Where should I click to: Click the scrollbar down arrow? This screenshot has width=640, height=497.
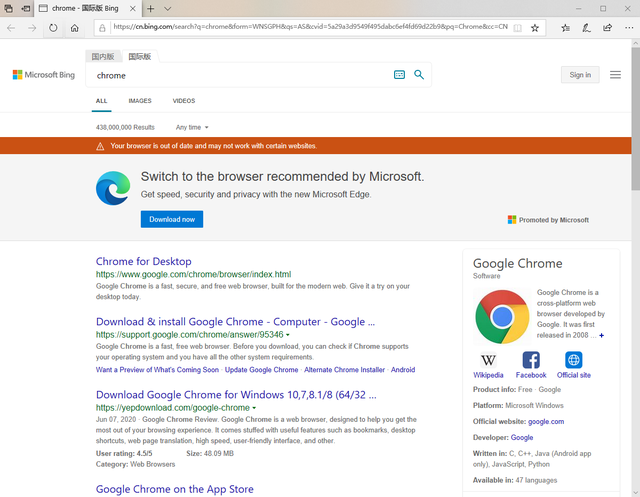[x=636, y=493]
